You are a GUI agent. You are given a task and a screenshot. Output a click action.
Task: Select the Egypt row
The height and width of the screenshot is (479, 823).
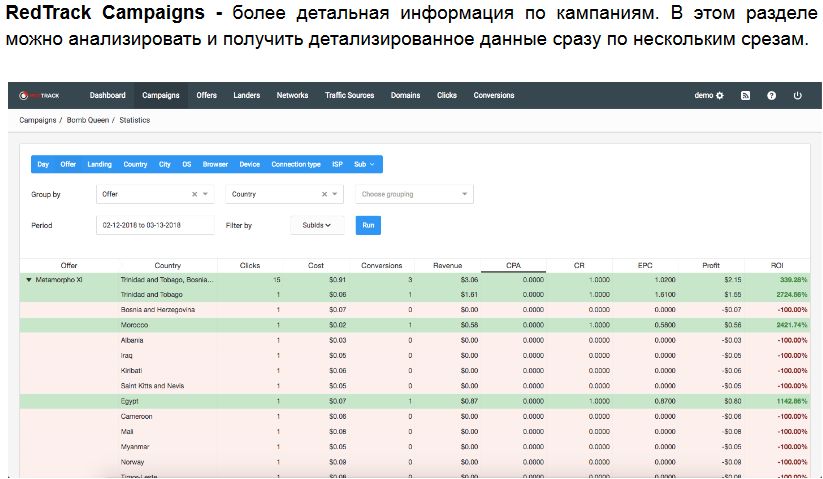[415, 401]
